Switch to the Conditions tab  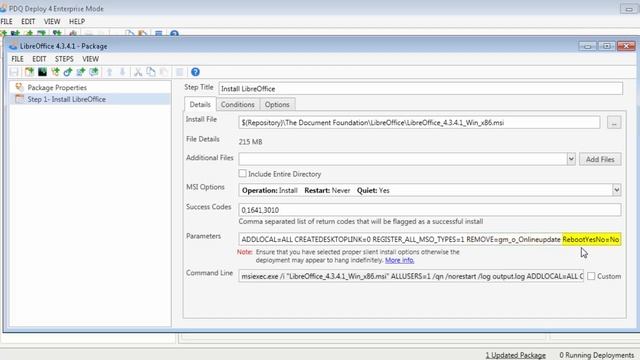(238, 104)
